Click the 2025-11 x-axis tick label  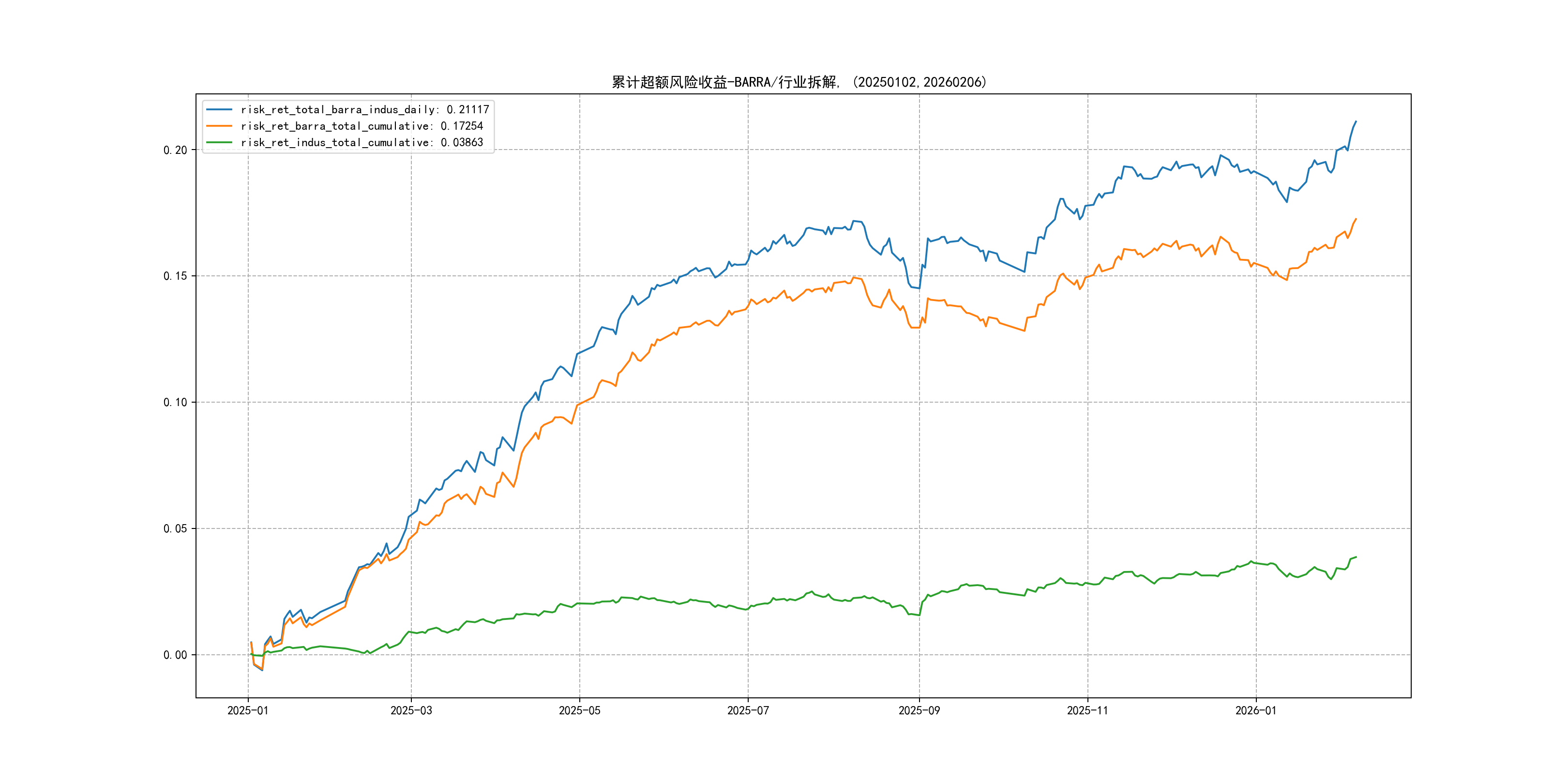(1088, 711)
